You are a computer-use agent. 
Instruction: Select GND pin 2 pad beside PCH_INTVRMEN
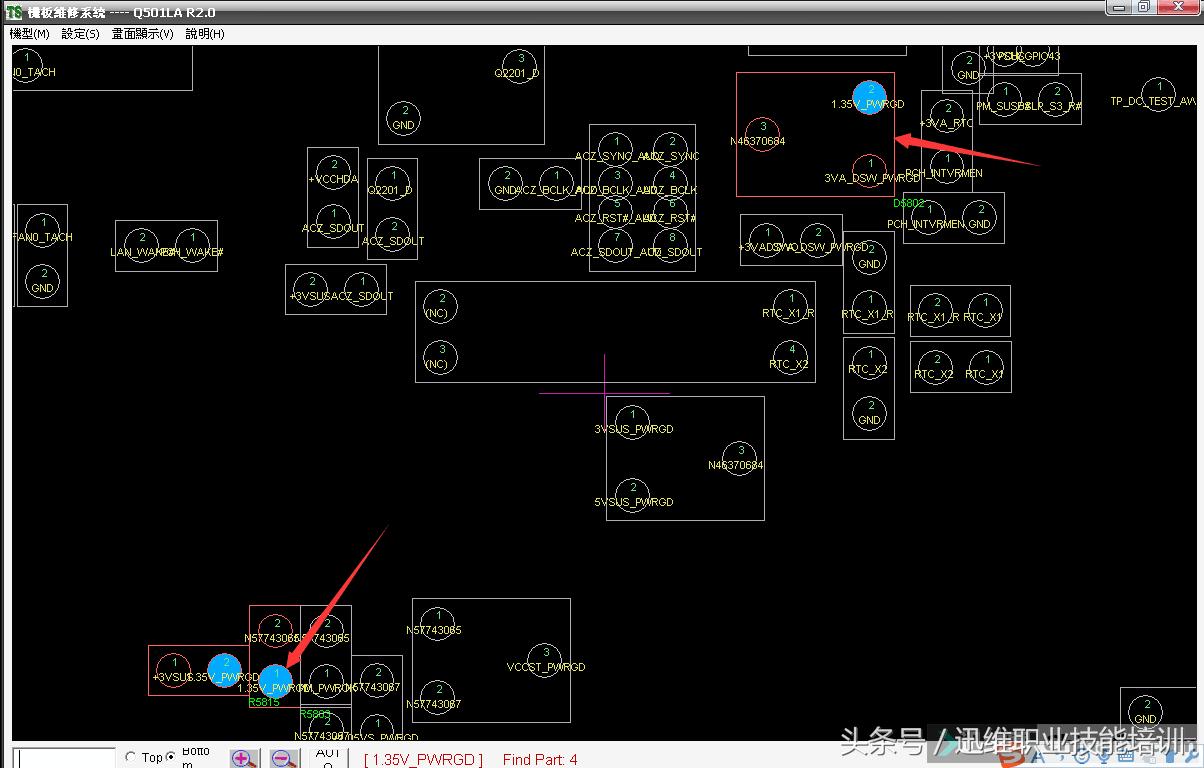980,216
